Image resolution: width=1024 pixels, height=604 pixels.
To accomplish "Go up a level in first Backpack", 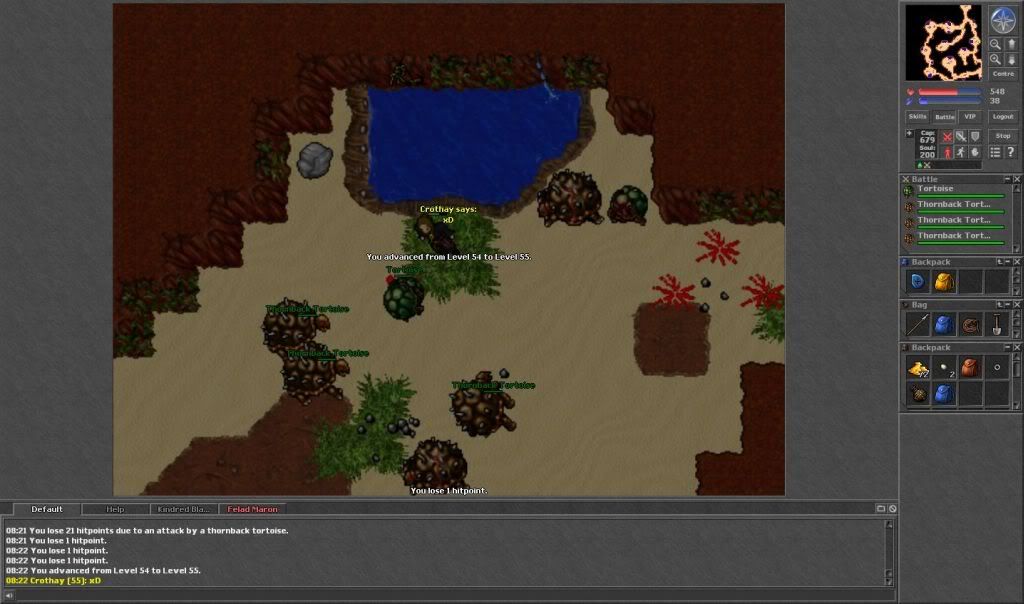I will click(999, 261).
